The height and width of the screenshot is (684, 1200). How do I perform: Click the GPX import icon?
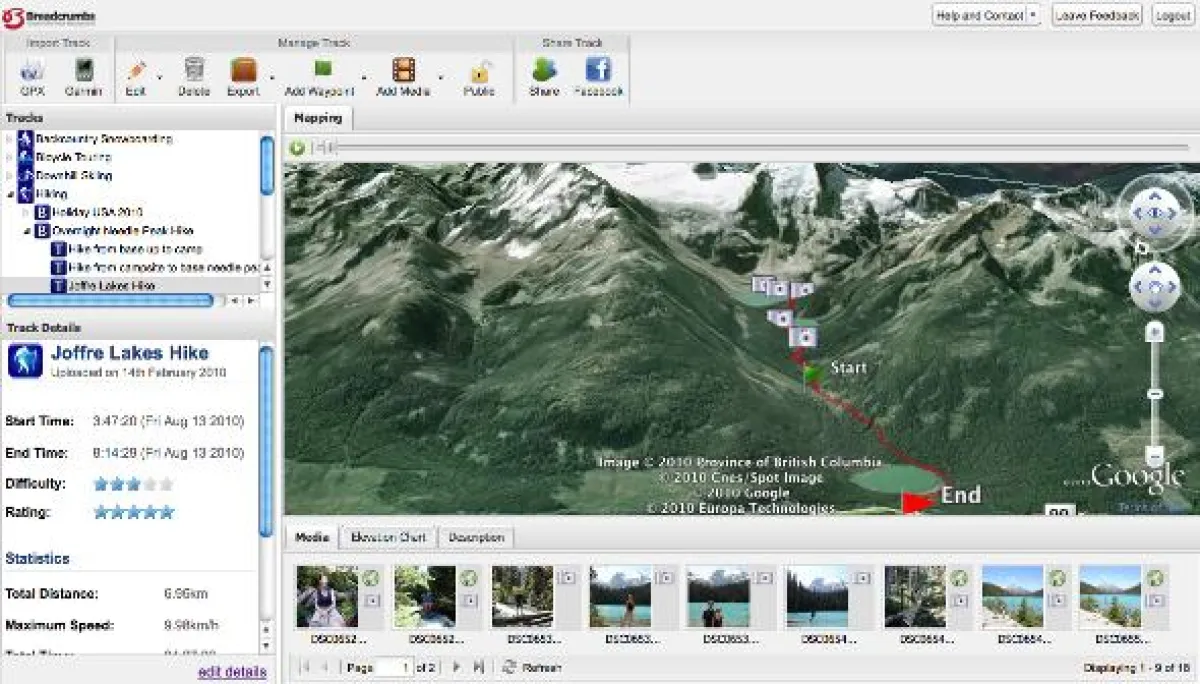(32, 69)
